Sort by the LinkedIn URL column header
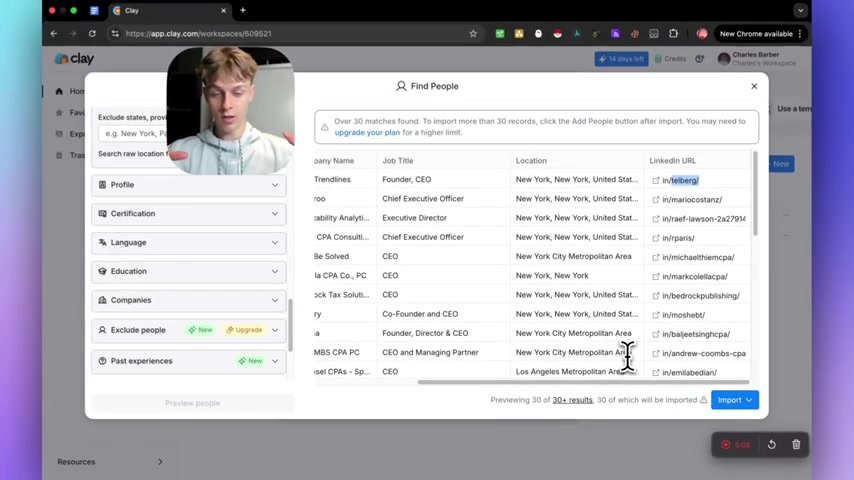This screenshot has width=854, height=480. (x=673, y=161)
